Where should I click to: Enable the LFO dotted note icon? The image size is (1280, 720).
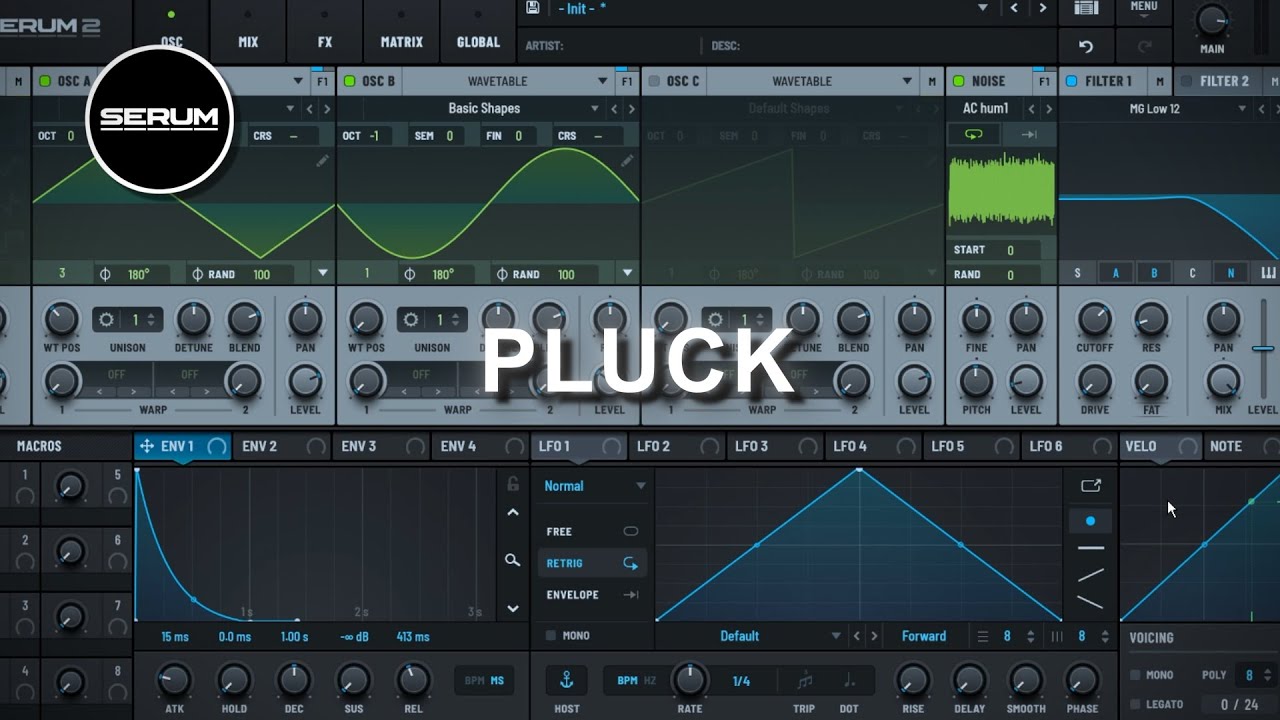[850, 681]
